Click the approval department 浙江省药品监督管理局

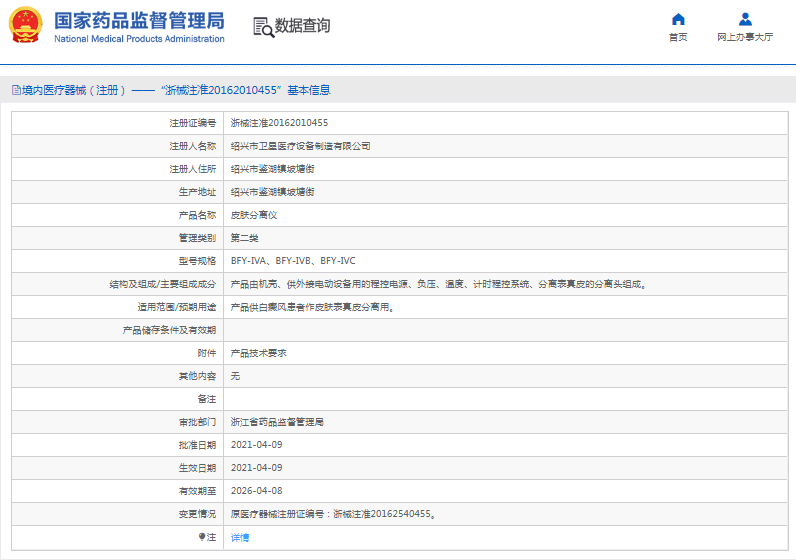point(277,422)
